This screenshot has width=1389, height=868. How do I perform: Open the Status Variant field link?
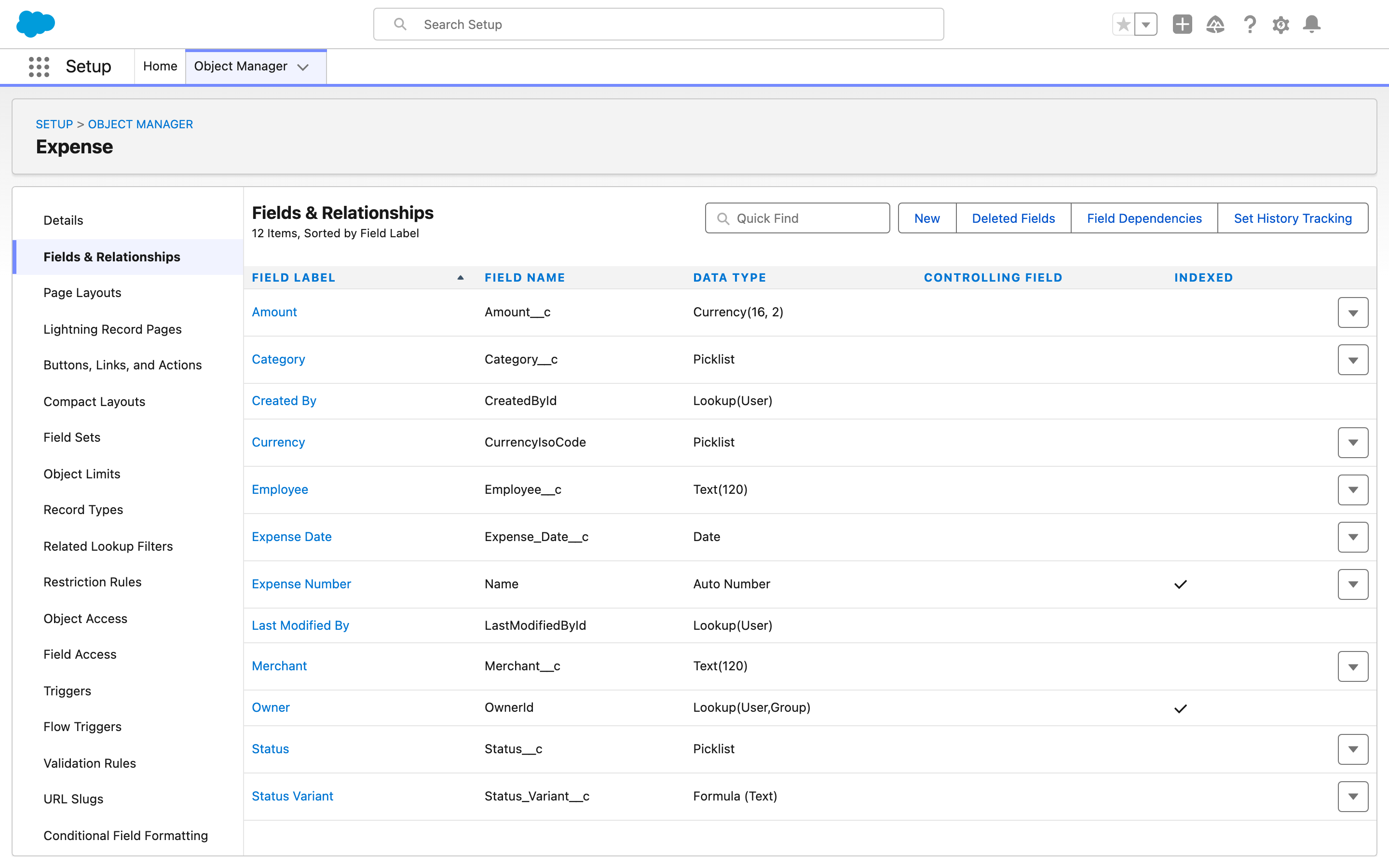(x=292, y=796)
